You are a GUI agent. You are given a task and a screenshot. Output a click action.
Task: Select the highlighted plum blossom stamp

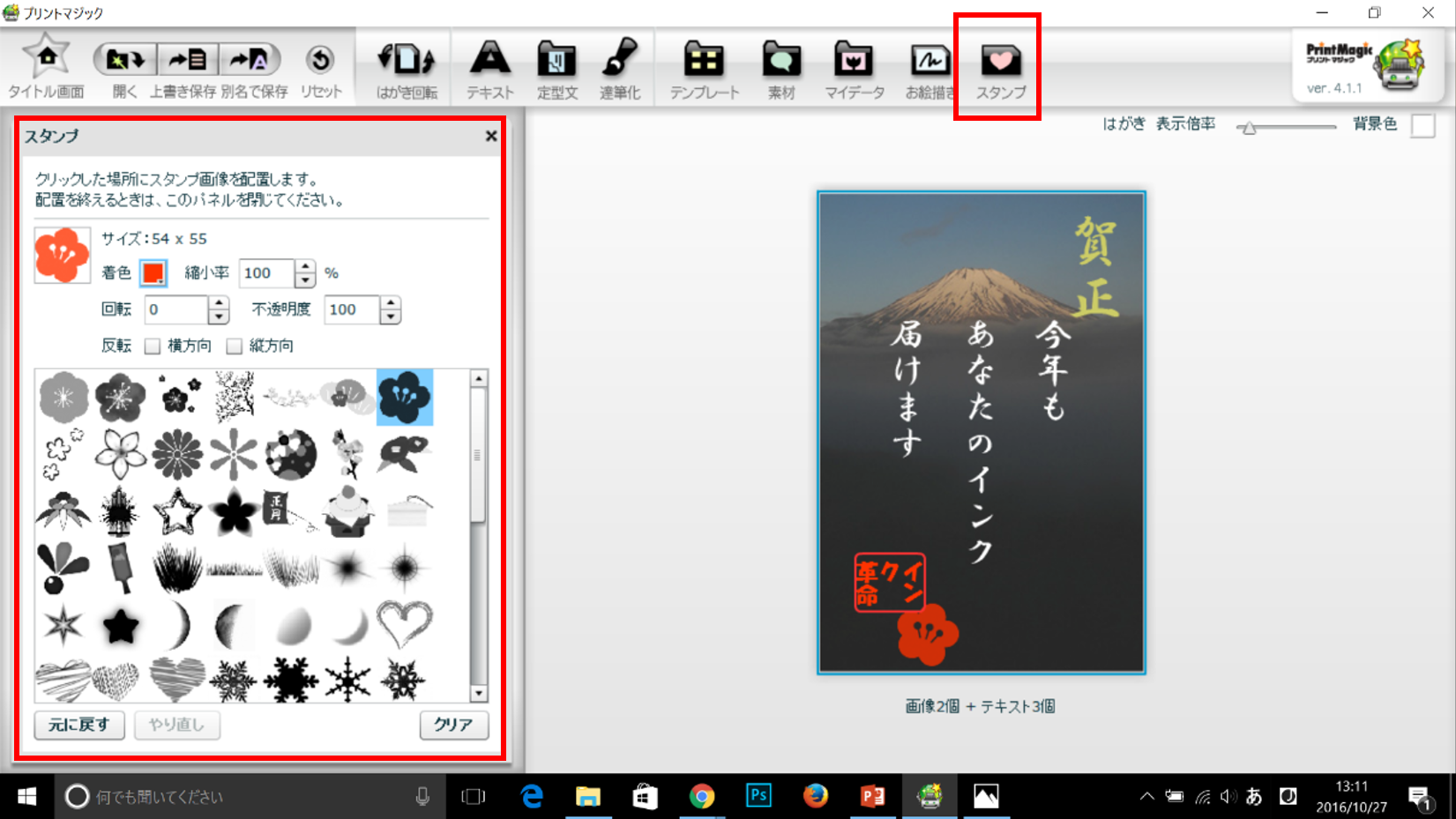pos(405,398)
